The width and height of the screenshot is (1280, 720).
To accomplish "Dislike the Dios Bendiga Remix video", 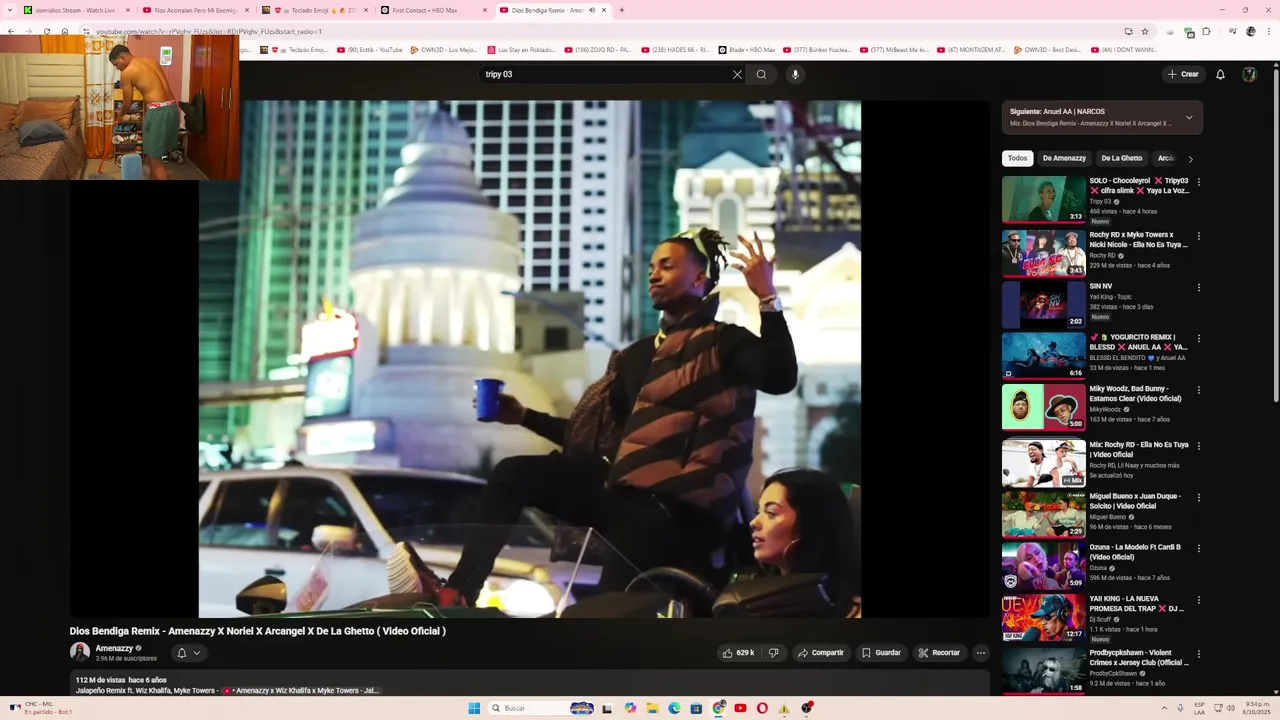I will point(773,653).
